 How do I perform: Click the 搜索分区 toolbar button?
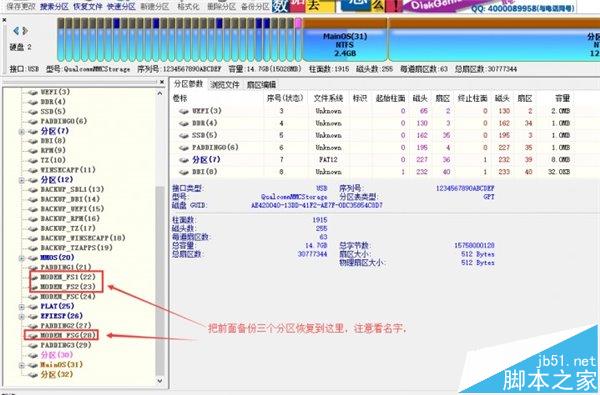point(54,6)
